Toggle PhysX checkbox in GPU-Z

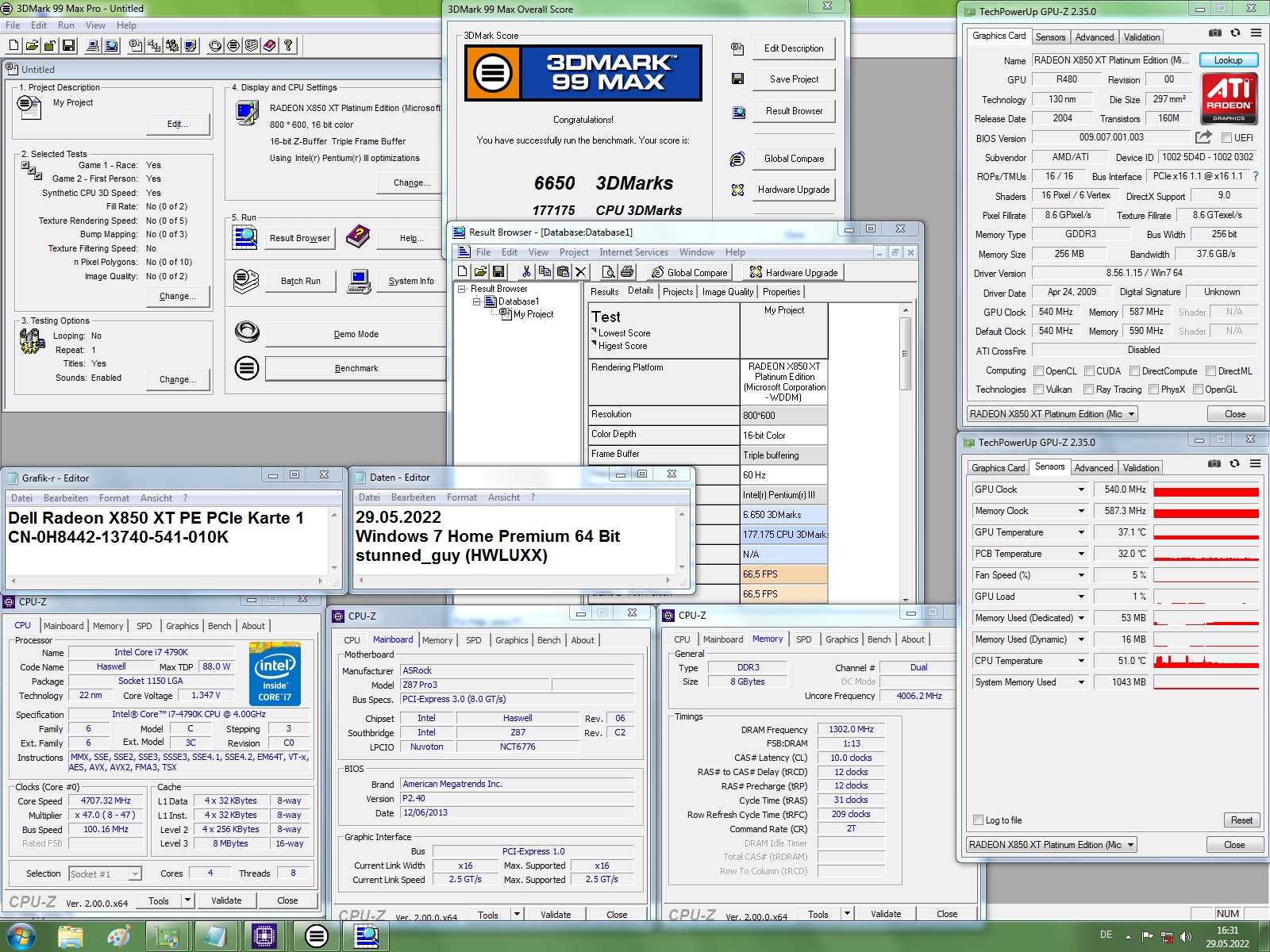1153,390
